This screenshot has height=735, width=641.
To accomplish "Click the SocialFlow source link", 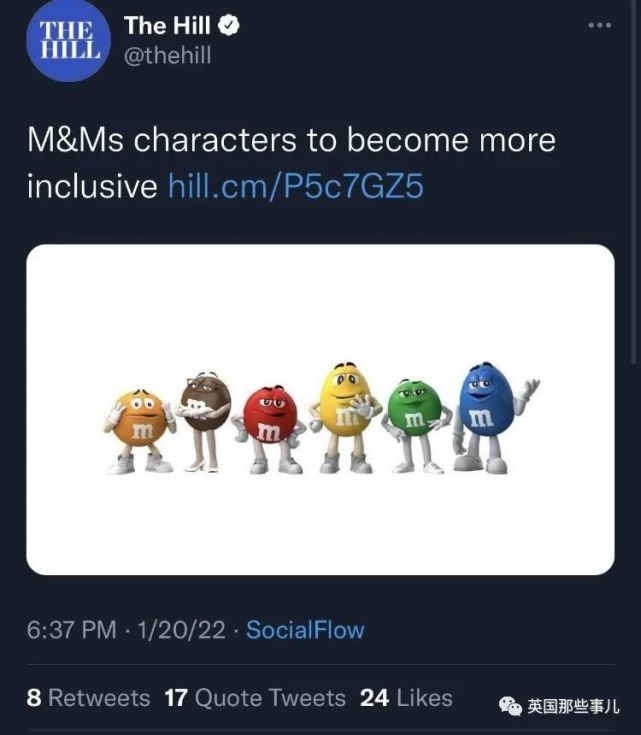I will (x=305, y=630).
